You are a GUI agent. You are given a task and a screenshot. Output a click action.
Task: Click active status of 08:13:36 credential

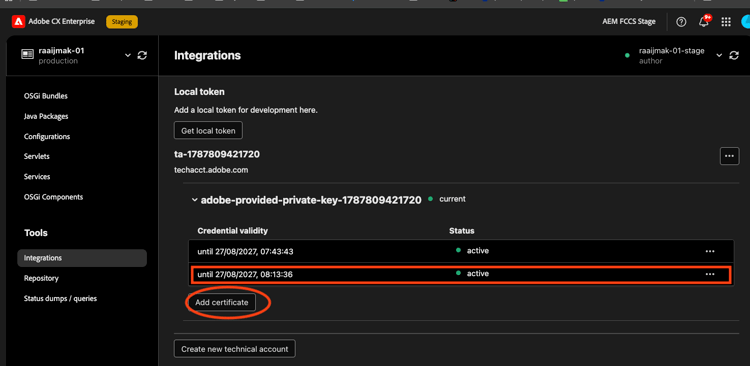point(477,274)
